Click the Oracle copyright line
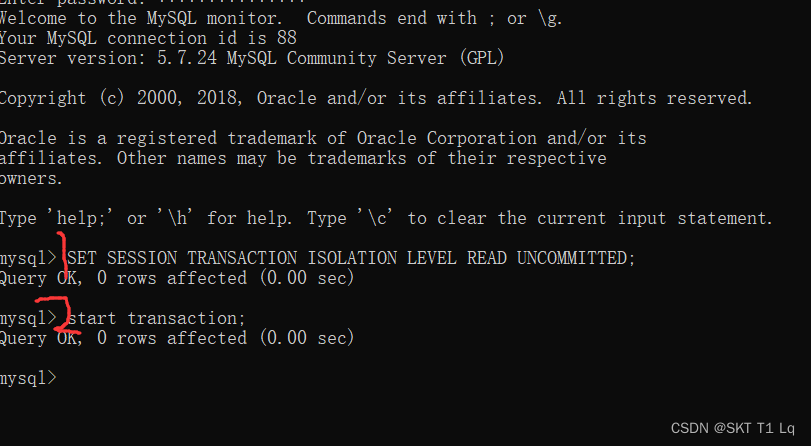 click(376, 98)
